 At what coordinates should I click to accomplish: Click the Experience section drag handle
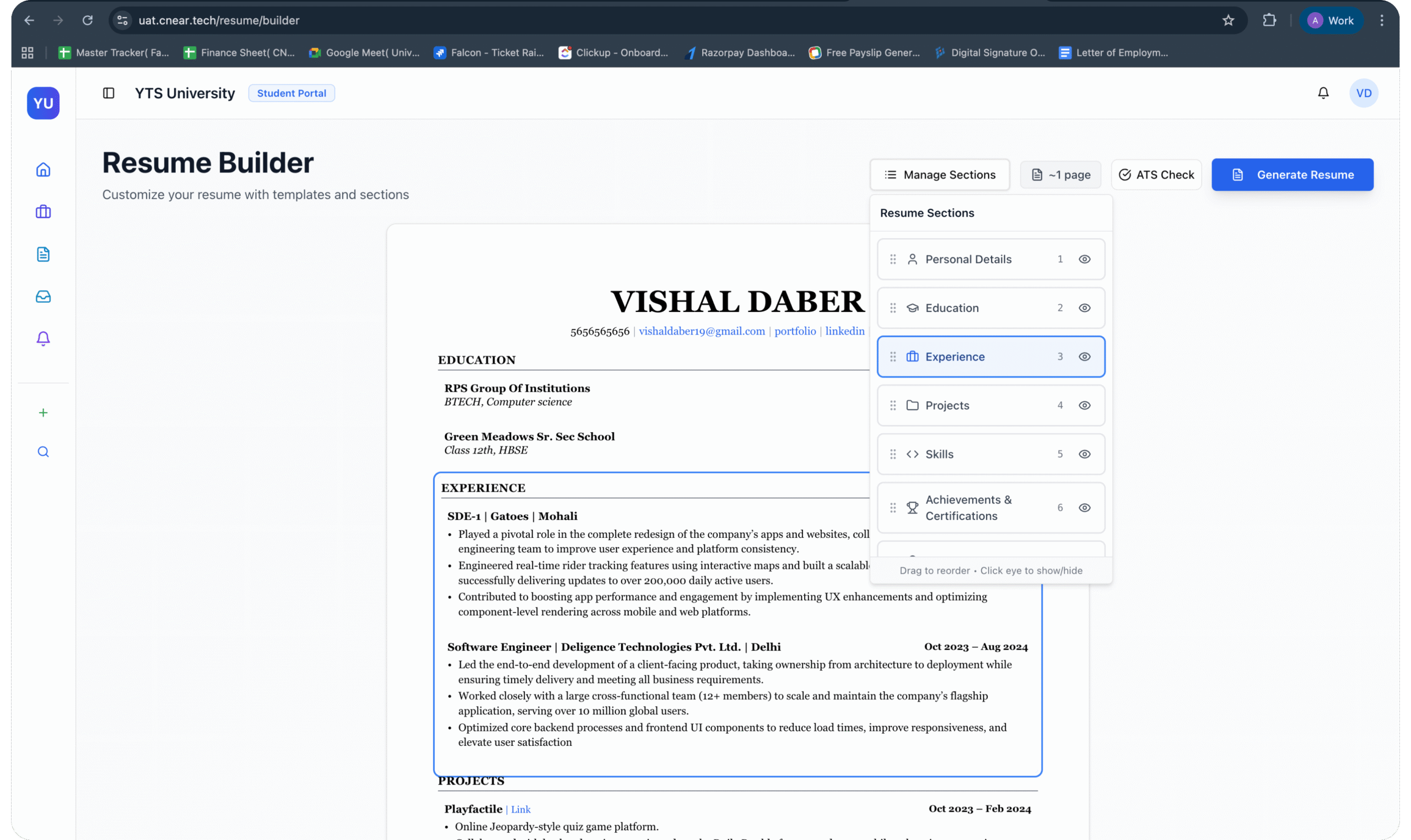click(x=892, y=357)
